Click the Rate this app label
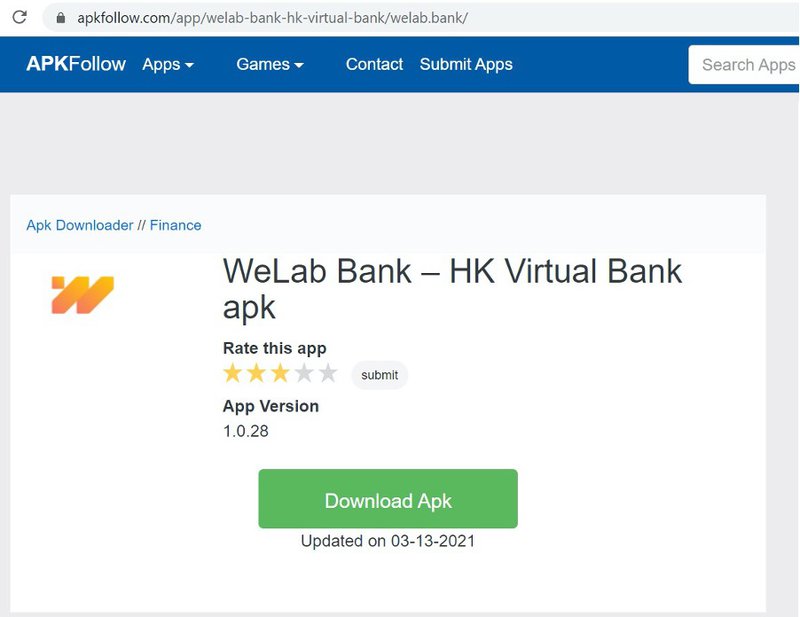Image resolution: width=800 pixels, height=617 pixels. point(274,348)
